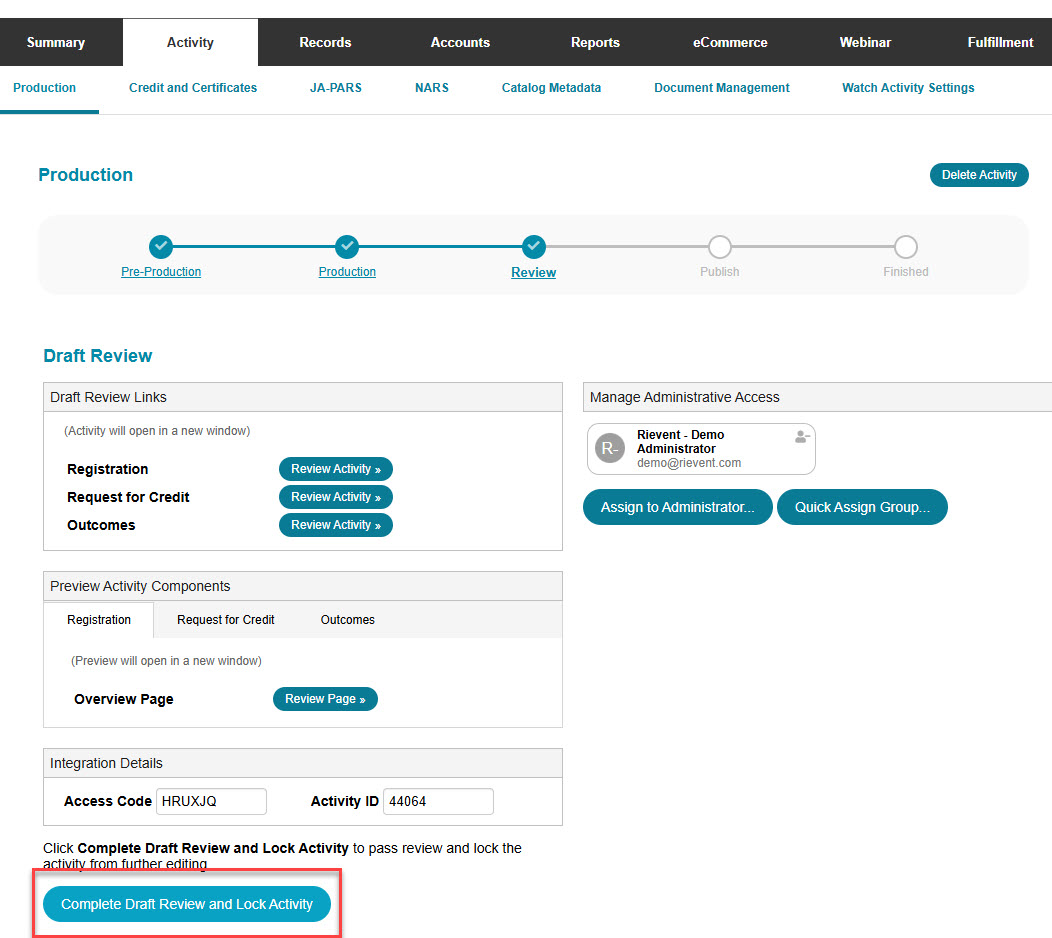Open the Records tab
Viewport: 1052px width, 938px height.
click(x=325, y=42)
